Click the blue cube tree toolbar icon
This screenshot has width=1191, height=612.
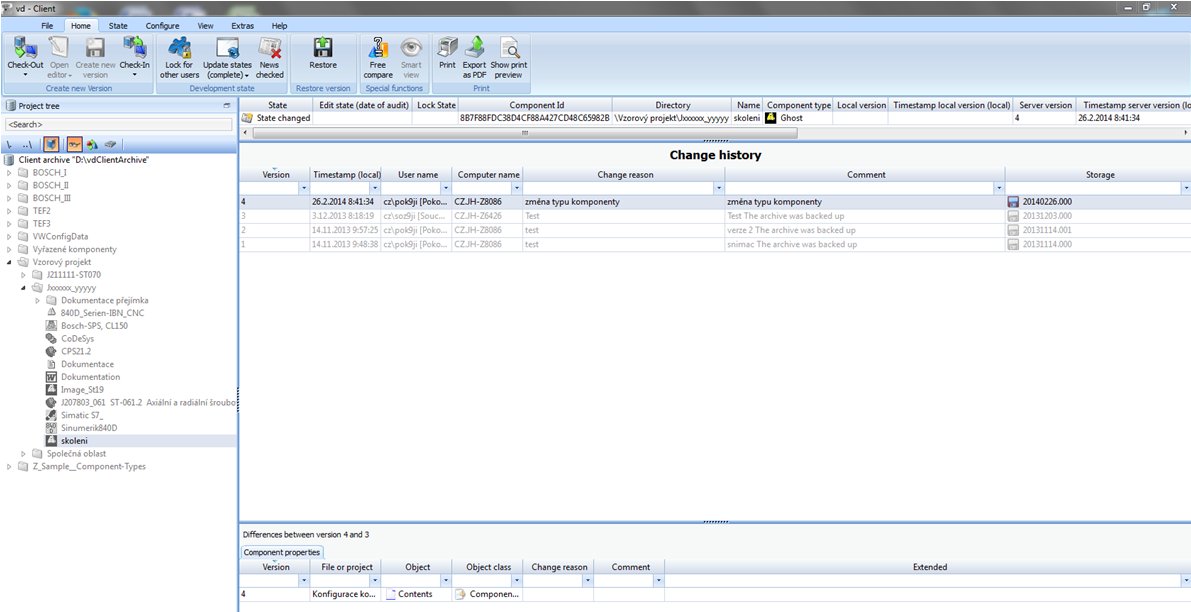pyautogui.click(x=51, y=144)
